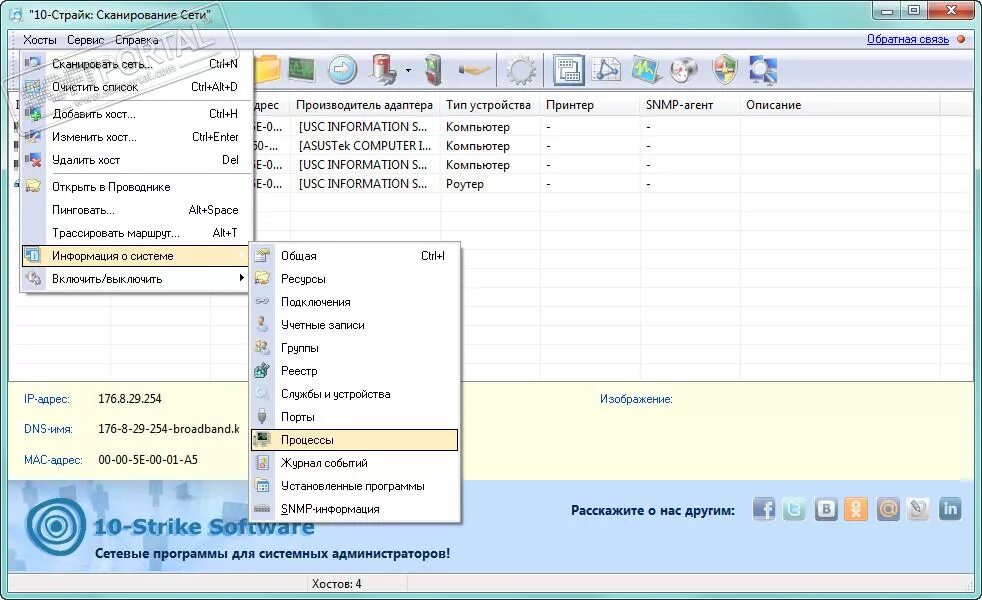Select Информация о системе submenu item
982x600 pixels.
tap(137, 256)
